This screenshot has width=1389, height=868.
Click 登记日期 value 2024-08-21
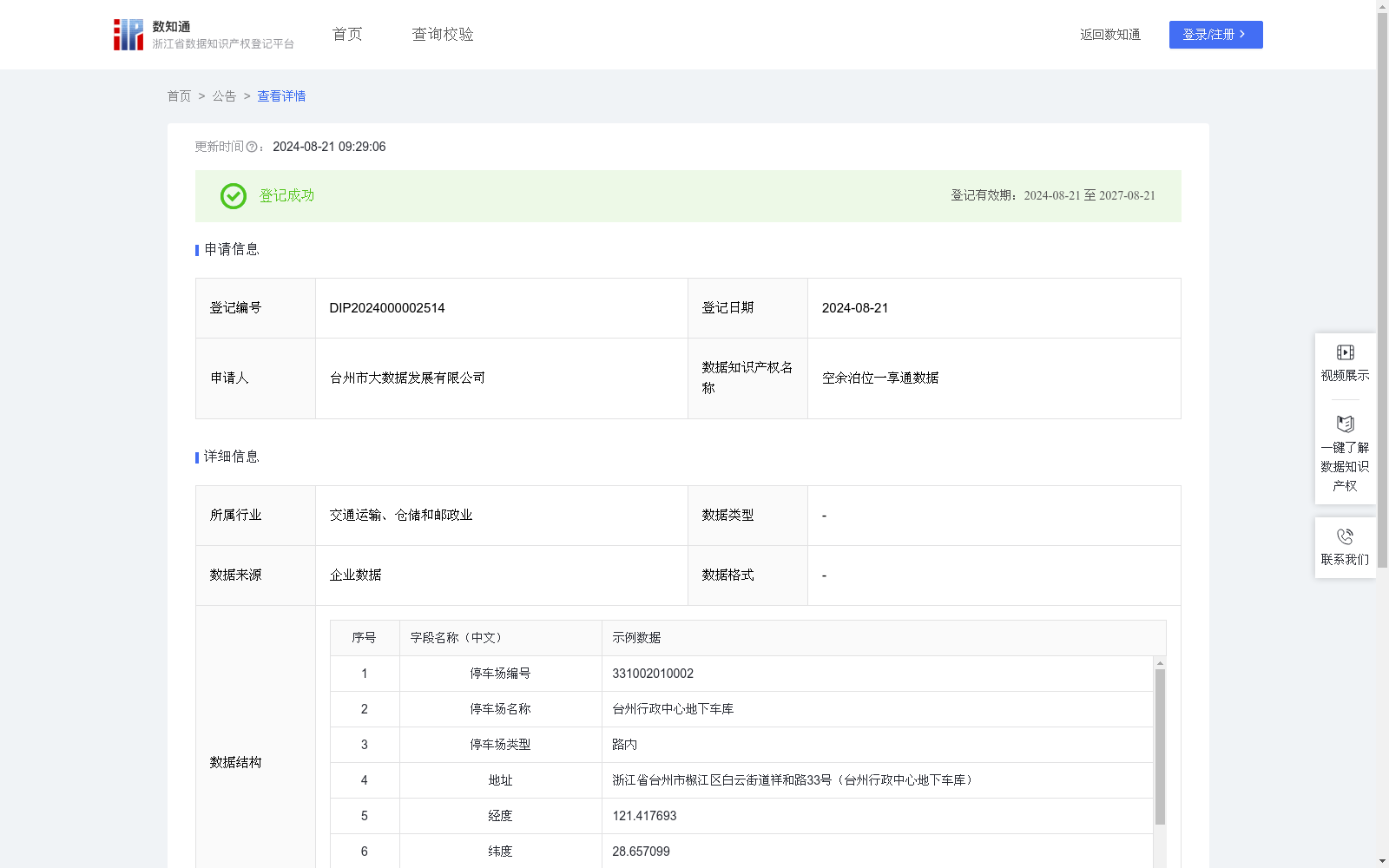pyautogui.click(x=855, y=308)
